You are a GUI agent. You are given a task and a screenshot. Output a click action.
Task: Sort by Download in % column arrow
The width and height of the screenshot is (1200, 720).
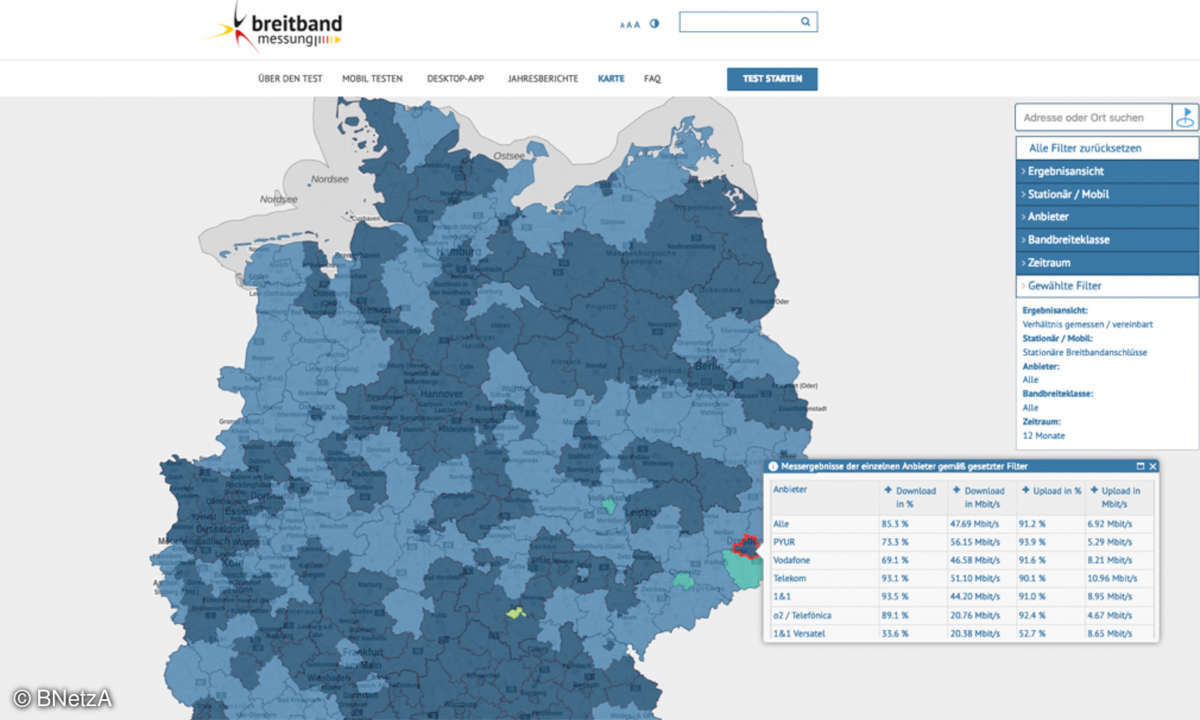888,491
